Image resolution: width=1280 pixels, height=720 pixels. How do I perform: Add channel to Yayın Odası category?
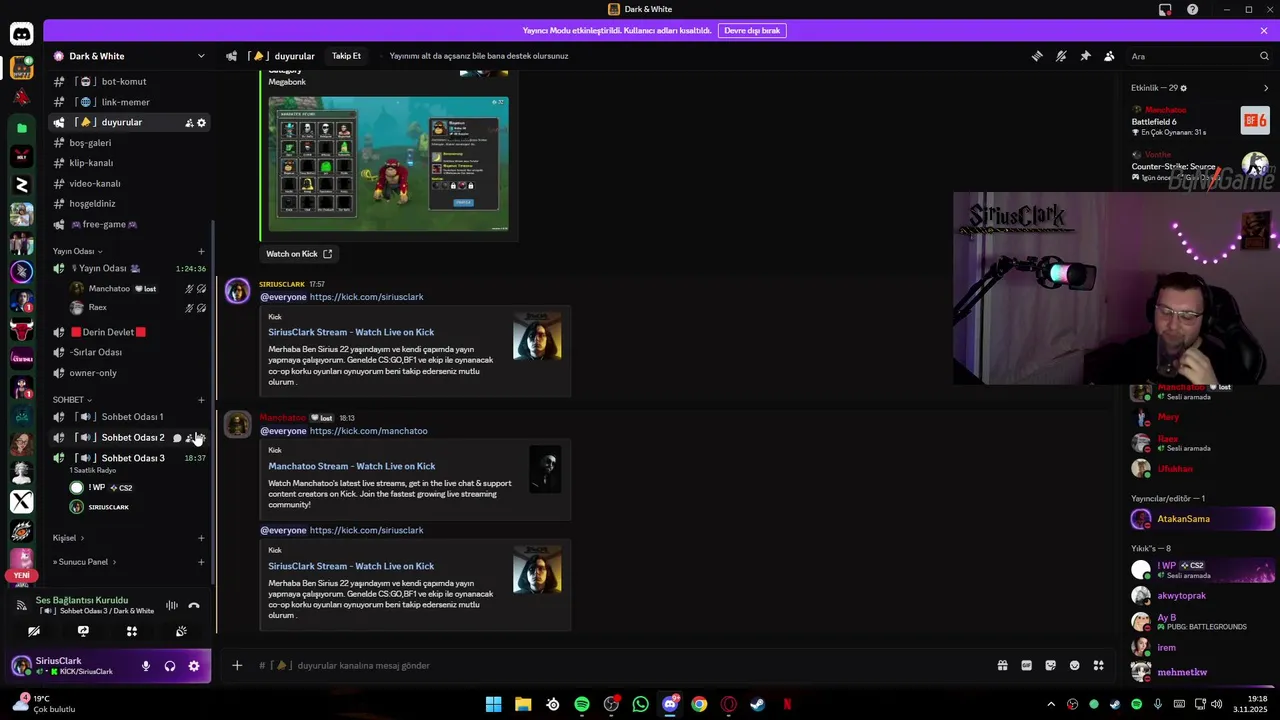pyautogui.click(x=201, y=252)
